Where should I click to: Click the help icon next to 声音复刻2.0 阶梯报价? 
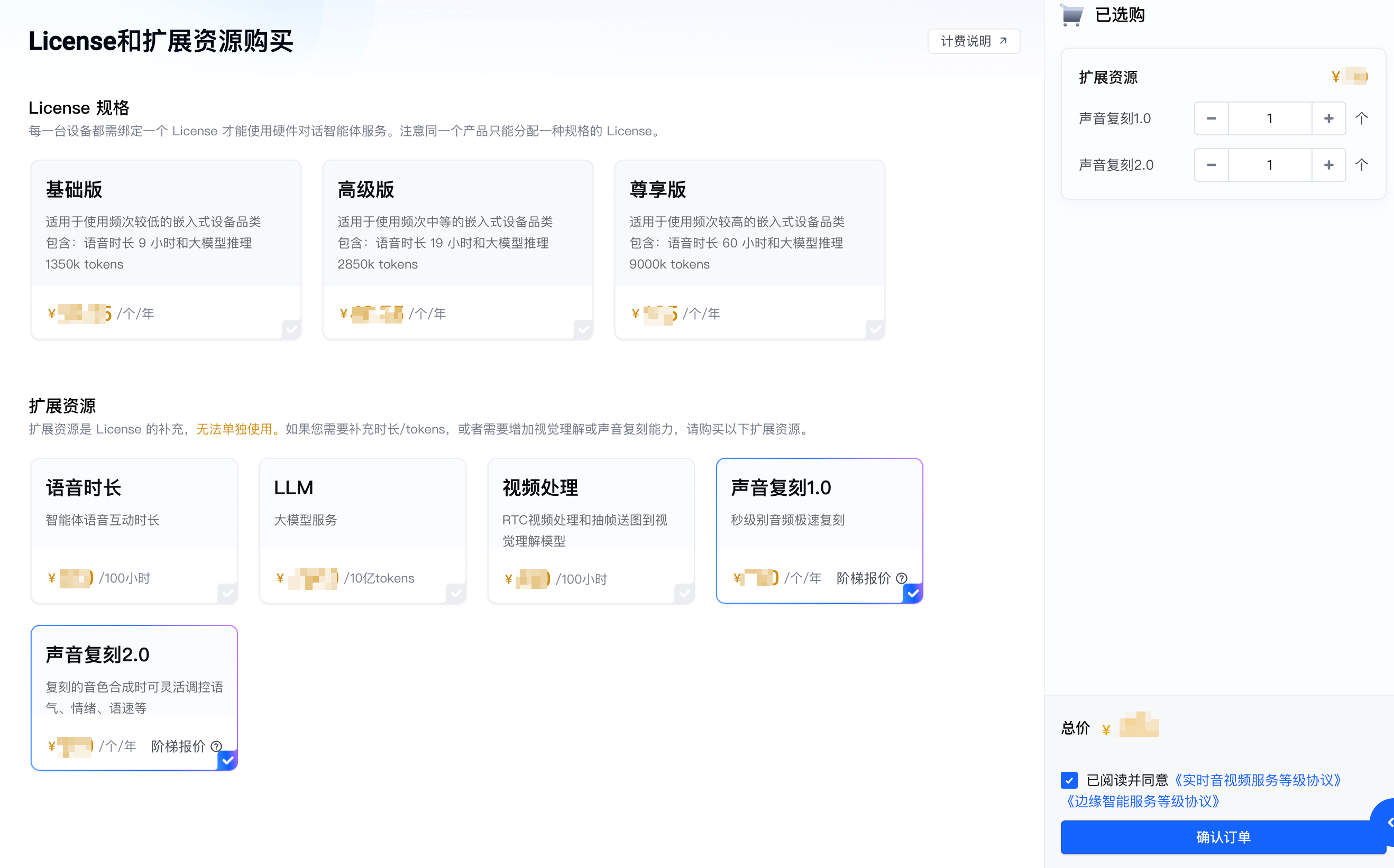(x=216, y=746)
